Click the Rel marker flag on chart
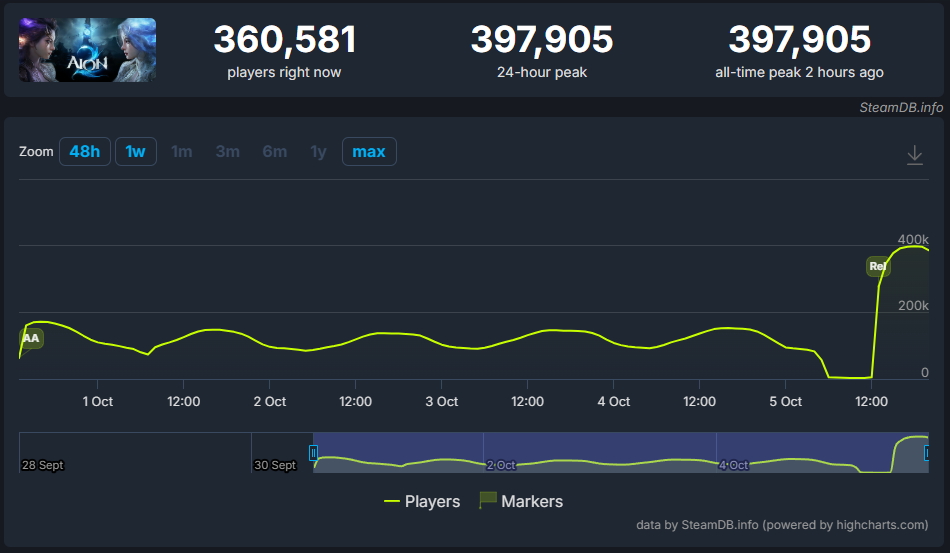Screen dimensions: 950x553 [x=877, y=266]
